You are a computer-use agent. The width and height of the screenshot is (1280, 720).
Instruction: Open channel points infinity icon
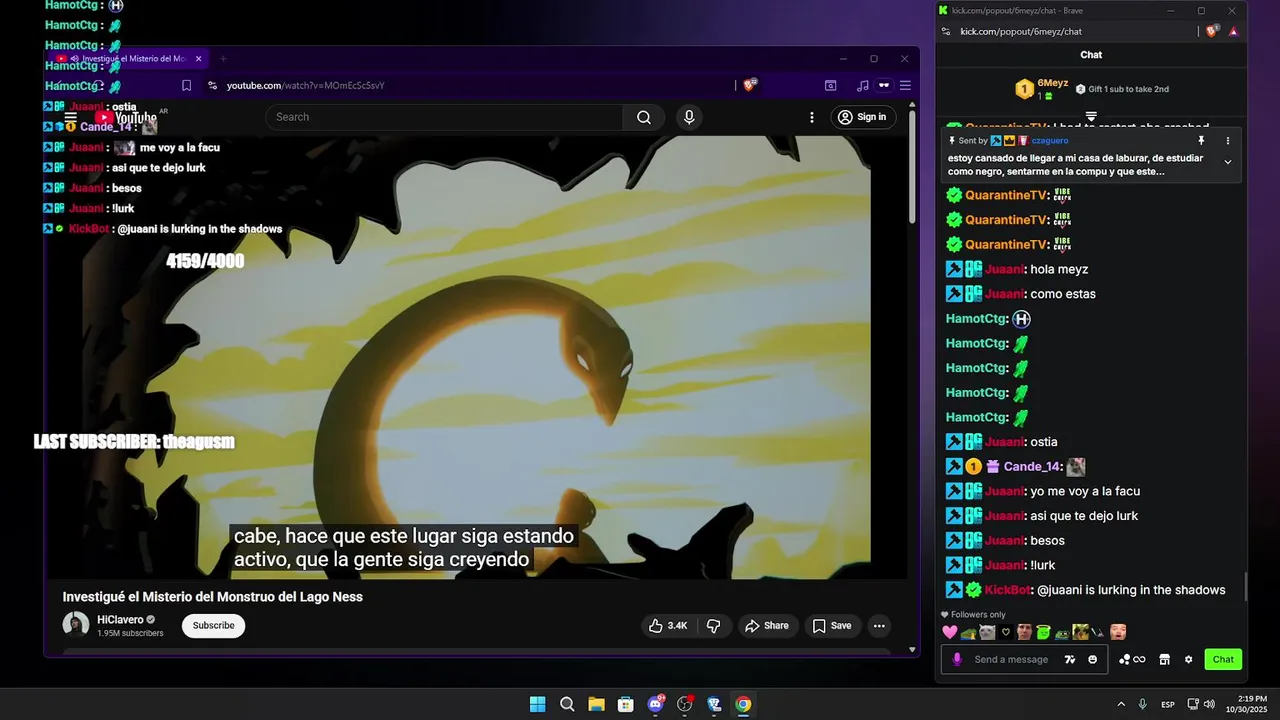(x=1132, y=659)
